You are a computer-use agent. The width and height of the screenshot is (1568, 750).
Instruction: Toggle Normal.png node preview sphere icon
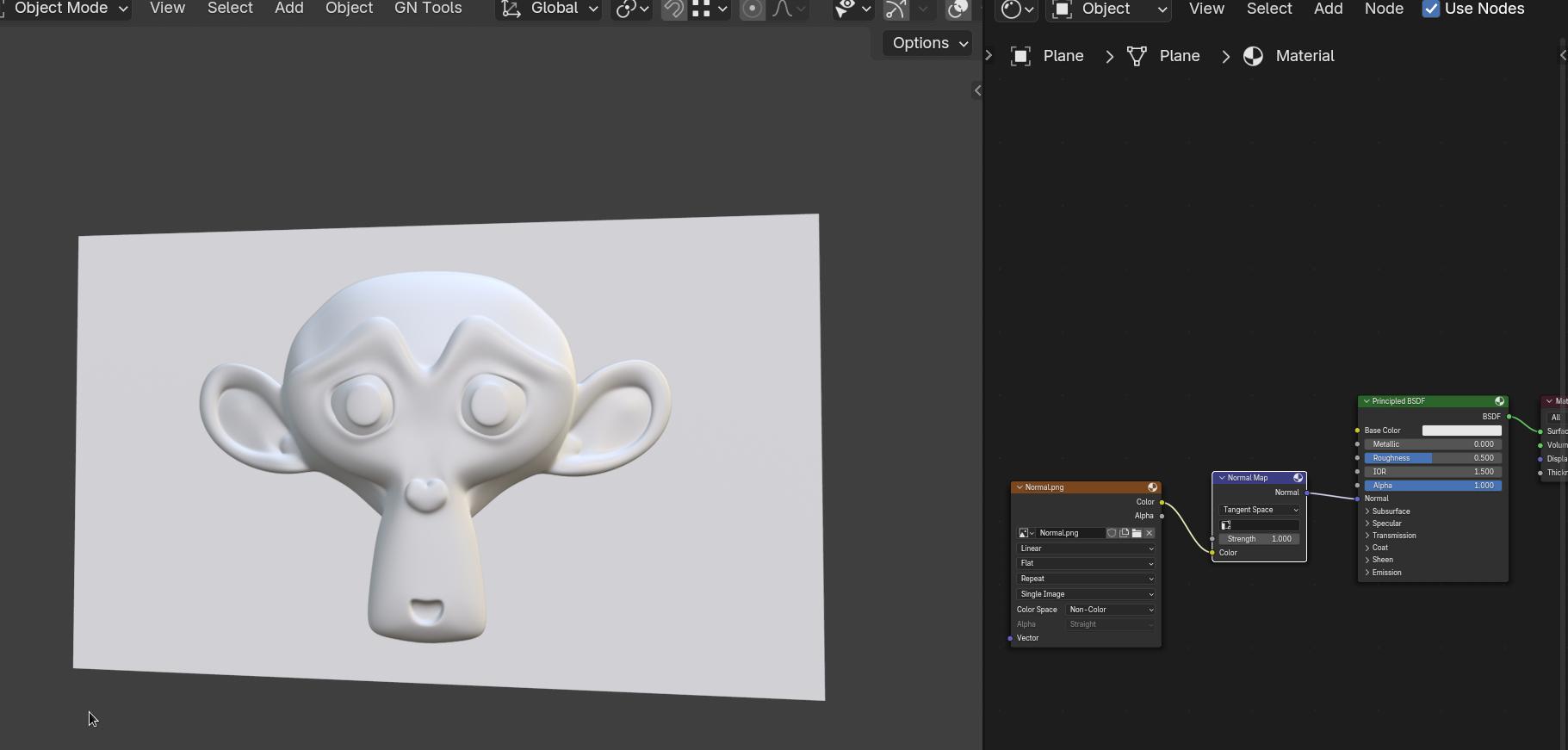click(x=1152, y=487)
